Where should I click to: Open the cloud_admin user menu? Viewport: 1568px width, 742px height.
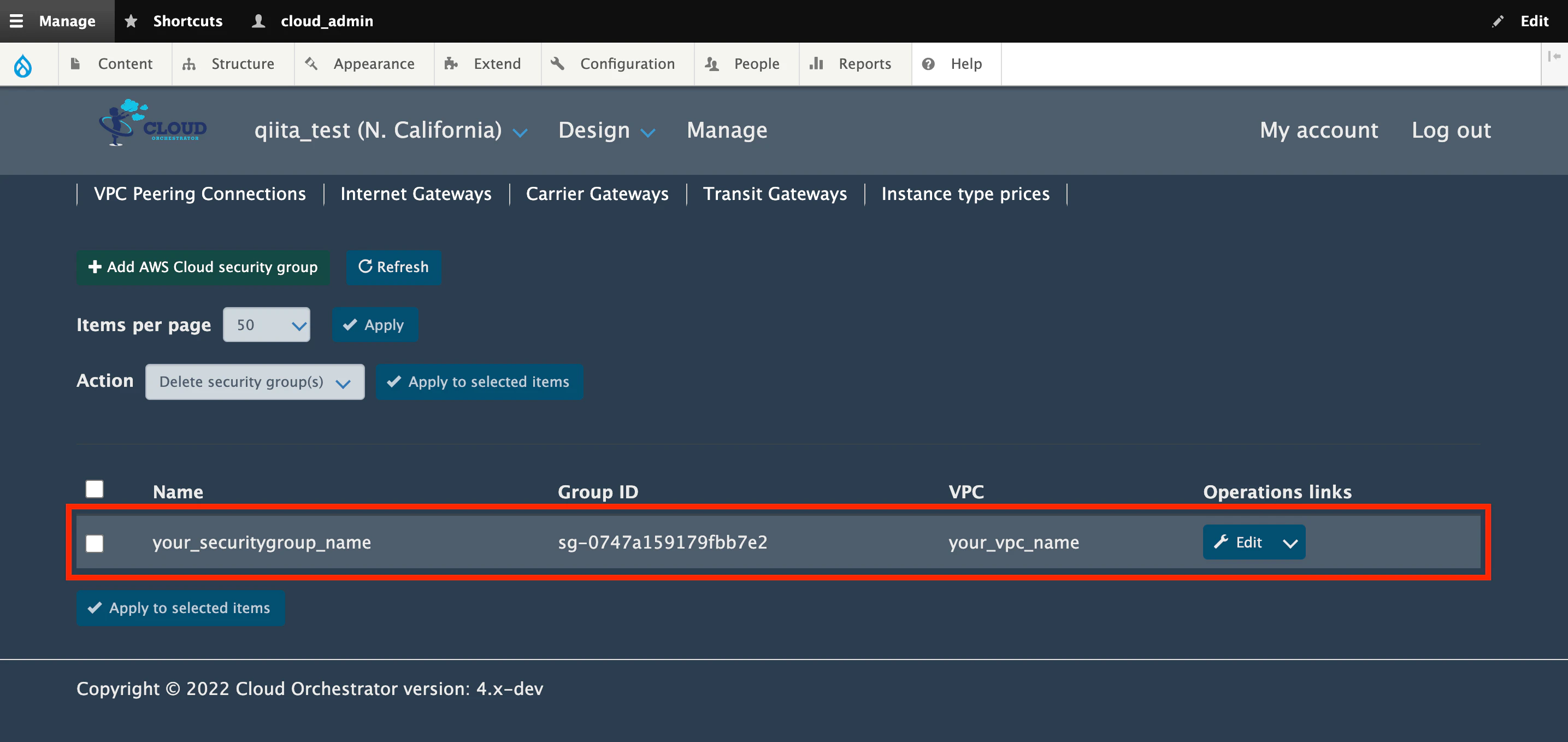coord(314,21)
